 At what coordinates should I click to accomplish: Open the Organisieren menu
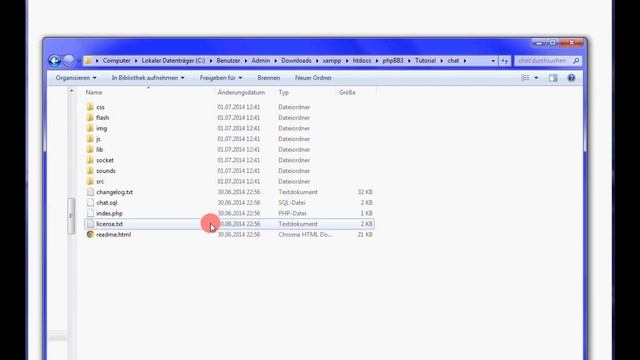pos(76,78)
